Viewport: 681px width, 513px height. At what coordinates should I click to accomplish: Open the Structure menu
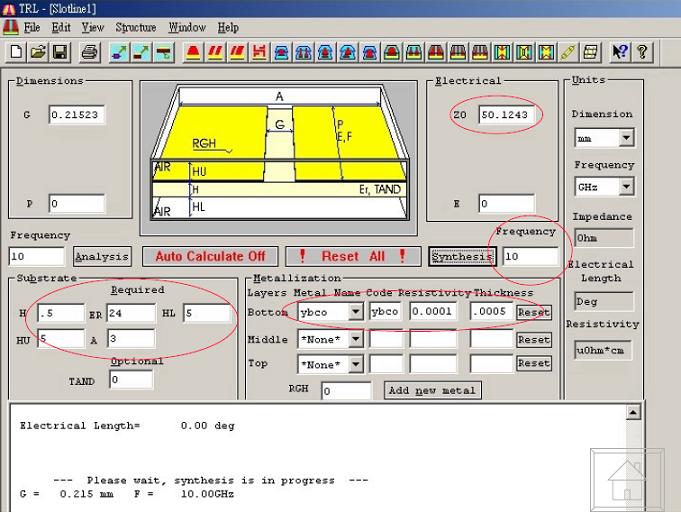(x=136, y=27)
